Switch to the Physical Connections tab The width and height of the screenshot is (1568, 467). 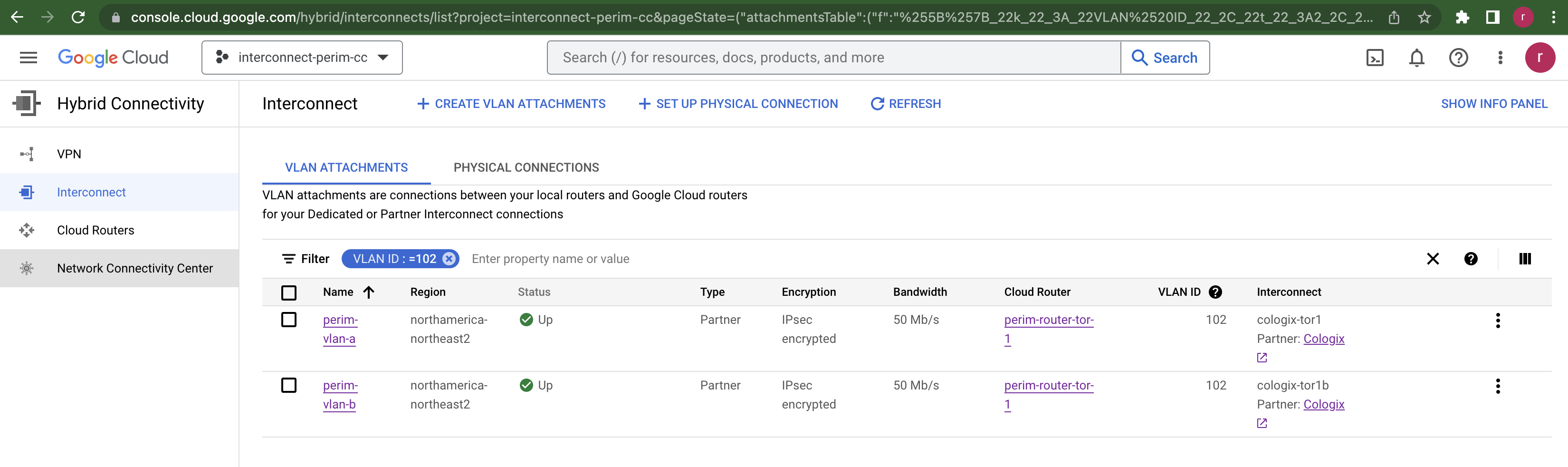pyautogui.click(x=526, y=167)
